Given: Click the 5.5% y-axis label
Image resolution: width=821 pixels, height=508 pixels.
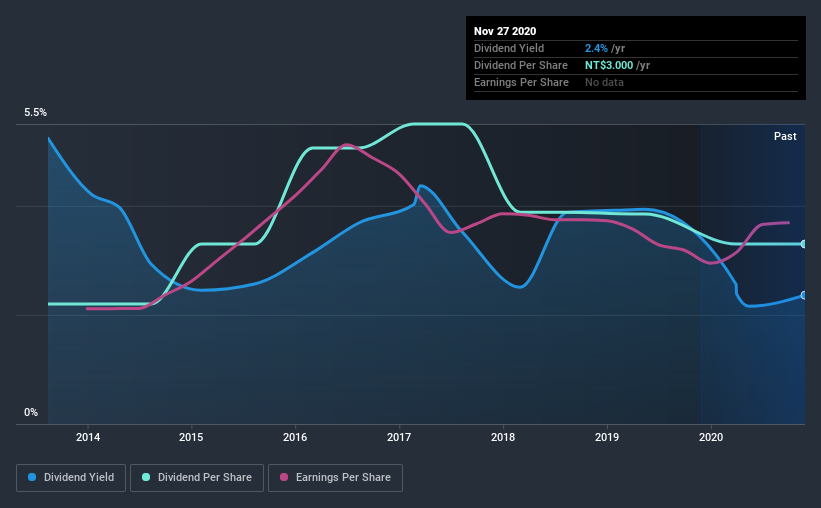Looking at the screenshot, I should [36, 113].
